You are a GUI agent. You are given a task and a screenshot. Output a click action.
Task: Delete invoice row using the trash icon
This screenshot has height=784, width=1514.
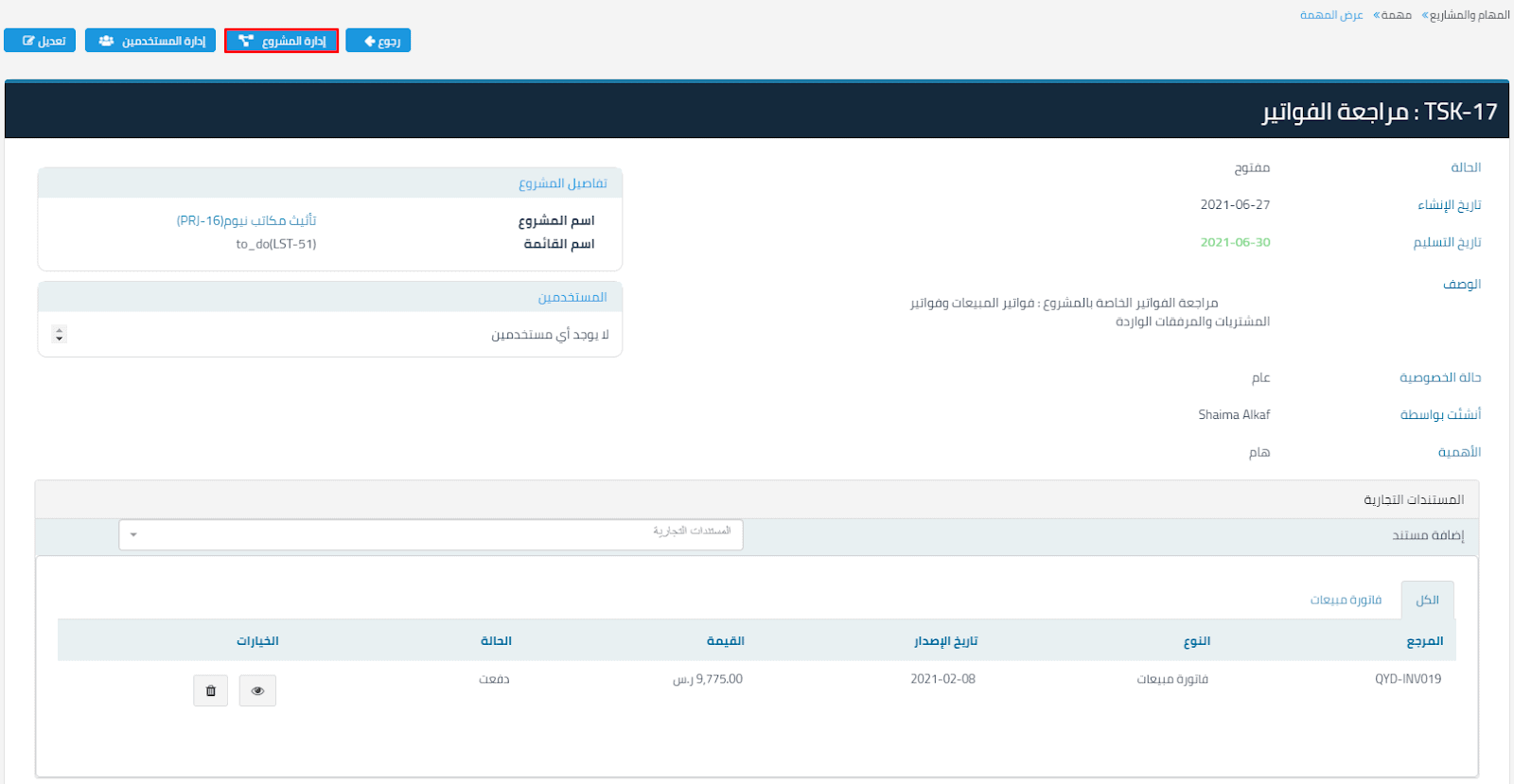coord(210,690)
